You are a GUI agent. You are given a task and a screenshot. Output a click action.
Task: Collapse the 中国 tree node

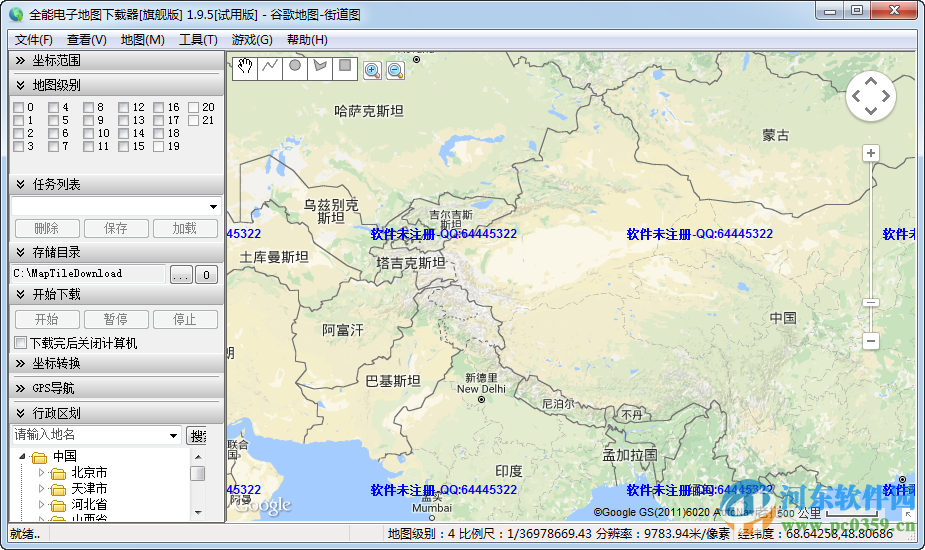[x=22, y=456]
